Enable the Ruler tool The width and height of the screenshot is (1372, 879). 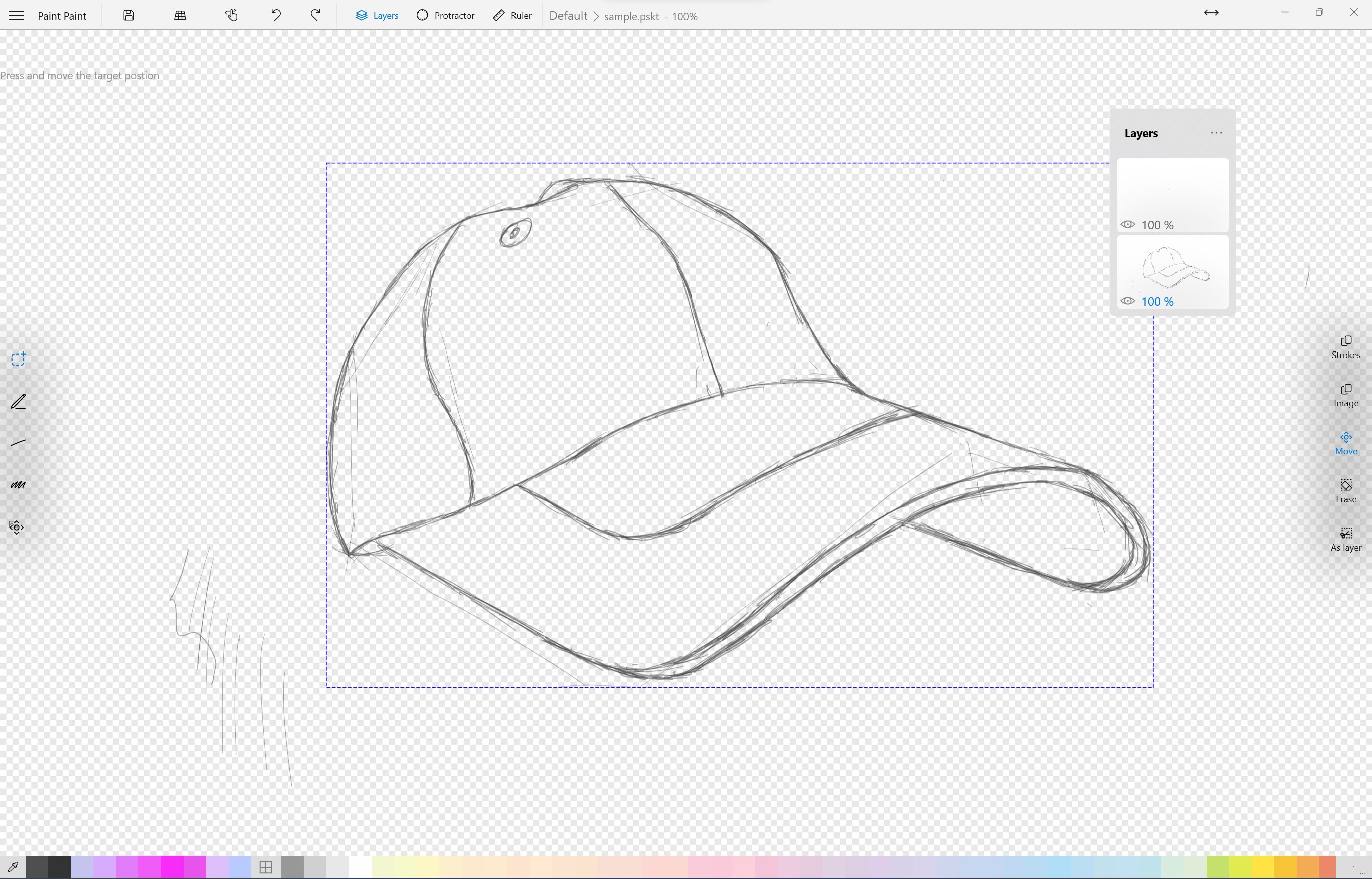(512, 15)
